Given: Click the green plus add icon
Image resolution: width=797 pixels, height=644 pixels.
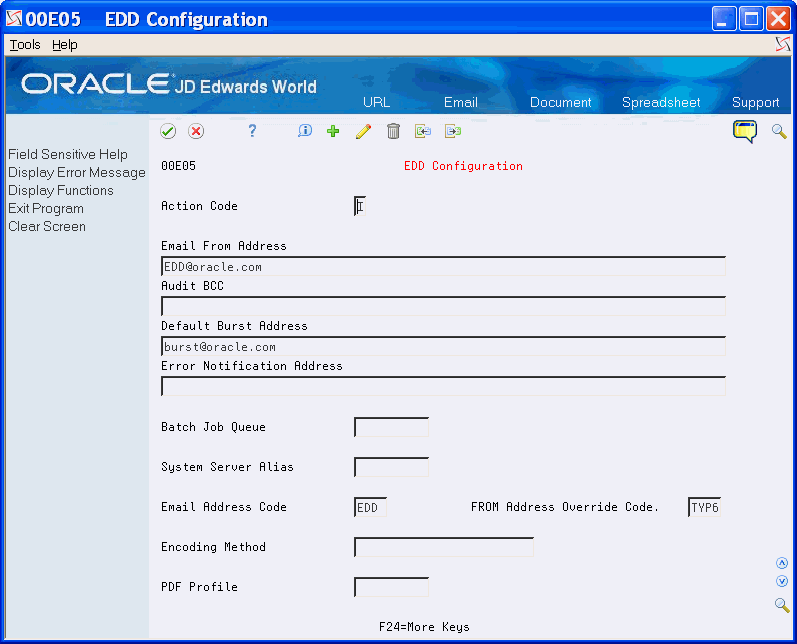Looking at the screenshot, I should (x=333, y=131).
